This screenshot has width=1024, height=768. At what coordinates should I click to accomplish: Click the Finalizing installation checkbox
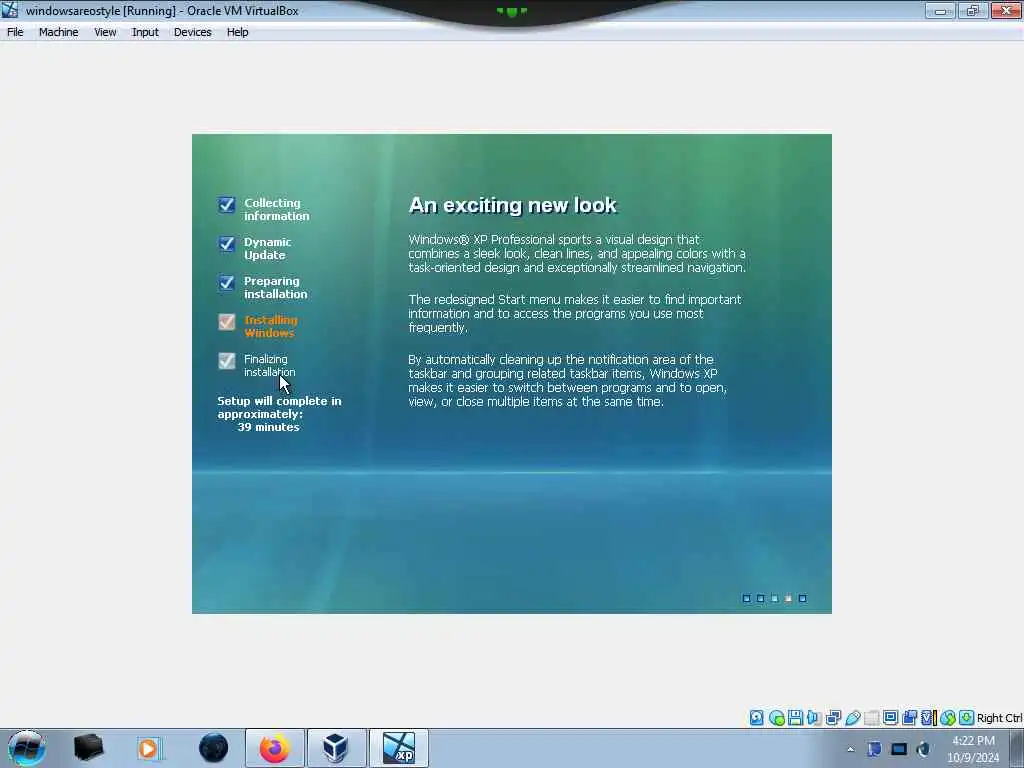[227, 361]
